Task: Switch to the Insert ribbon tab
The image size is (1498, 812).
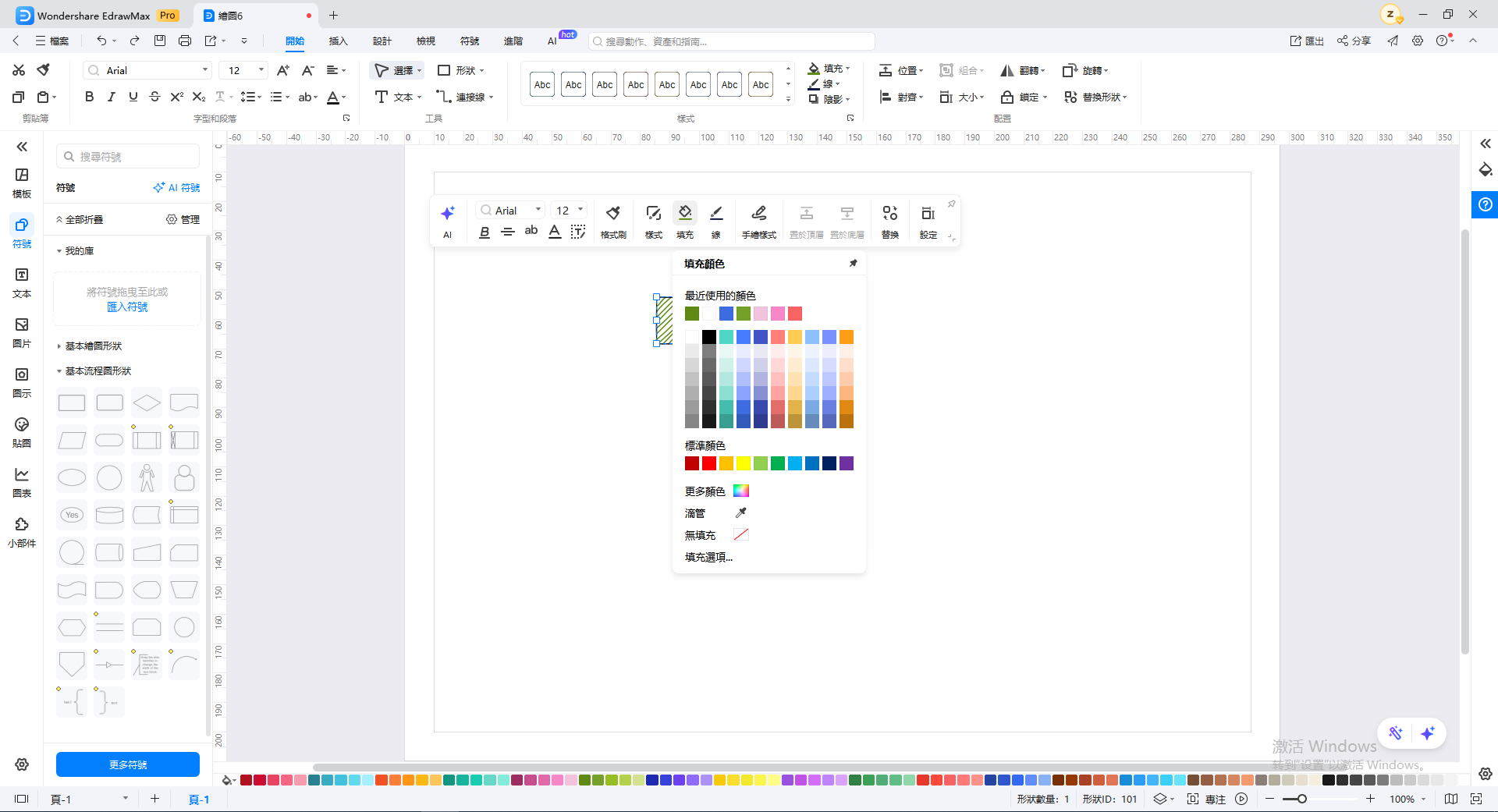Action: click(x=338, y=41)
